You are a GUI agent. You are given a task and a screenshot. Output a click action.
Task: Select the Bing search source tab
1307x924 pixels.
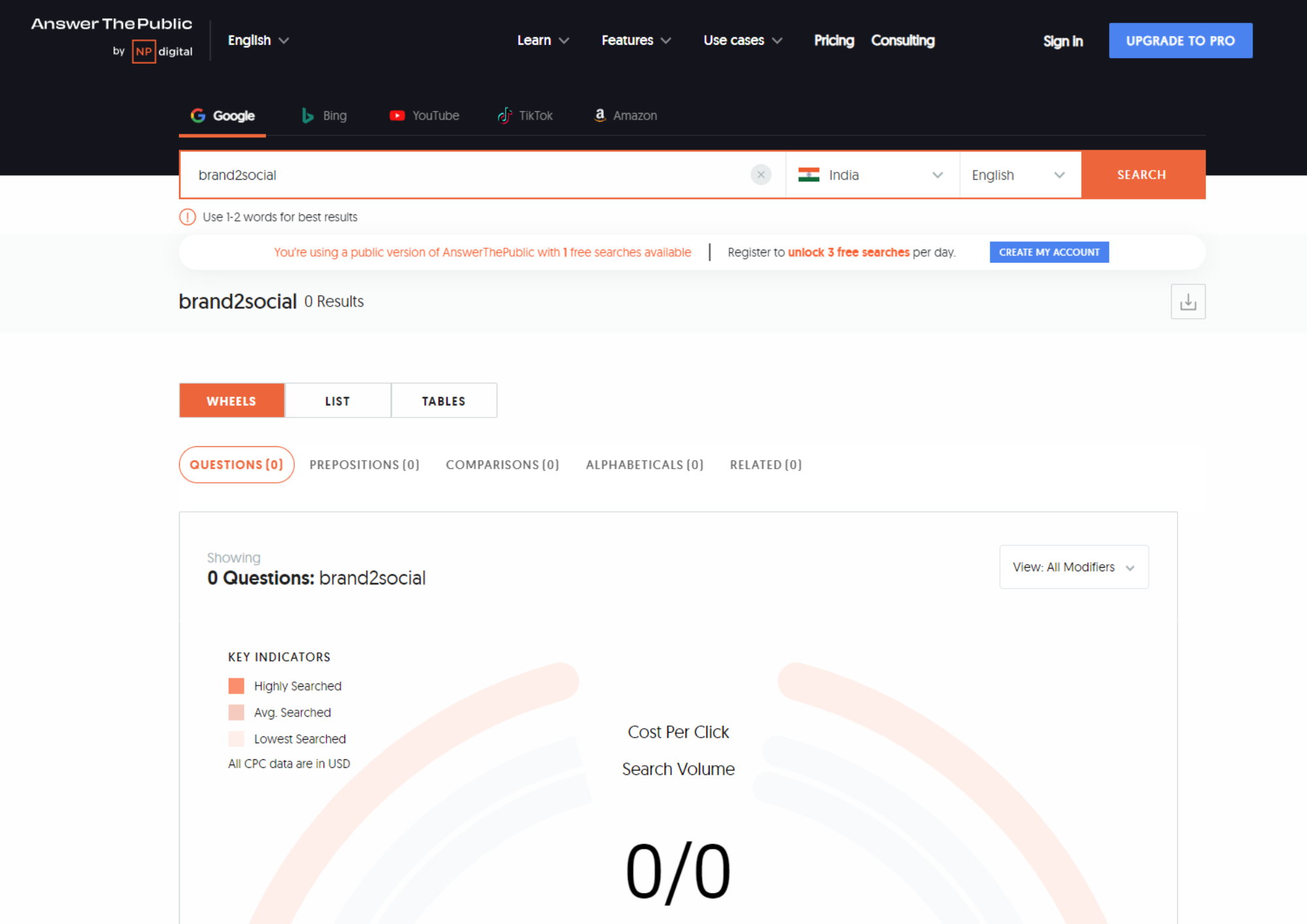point(324,116)
